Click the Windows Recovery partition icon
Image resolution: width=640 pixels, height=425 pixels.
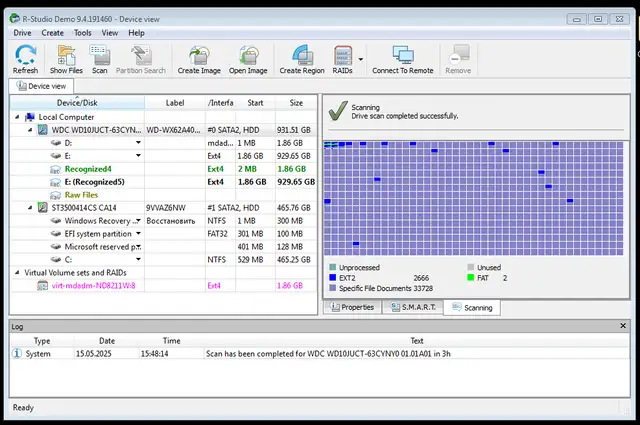(56, 221)
